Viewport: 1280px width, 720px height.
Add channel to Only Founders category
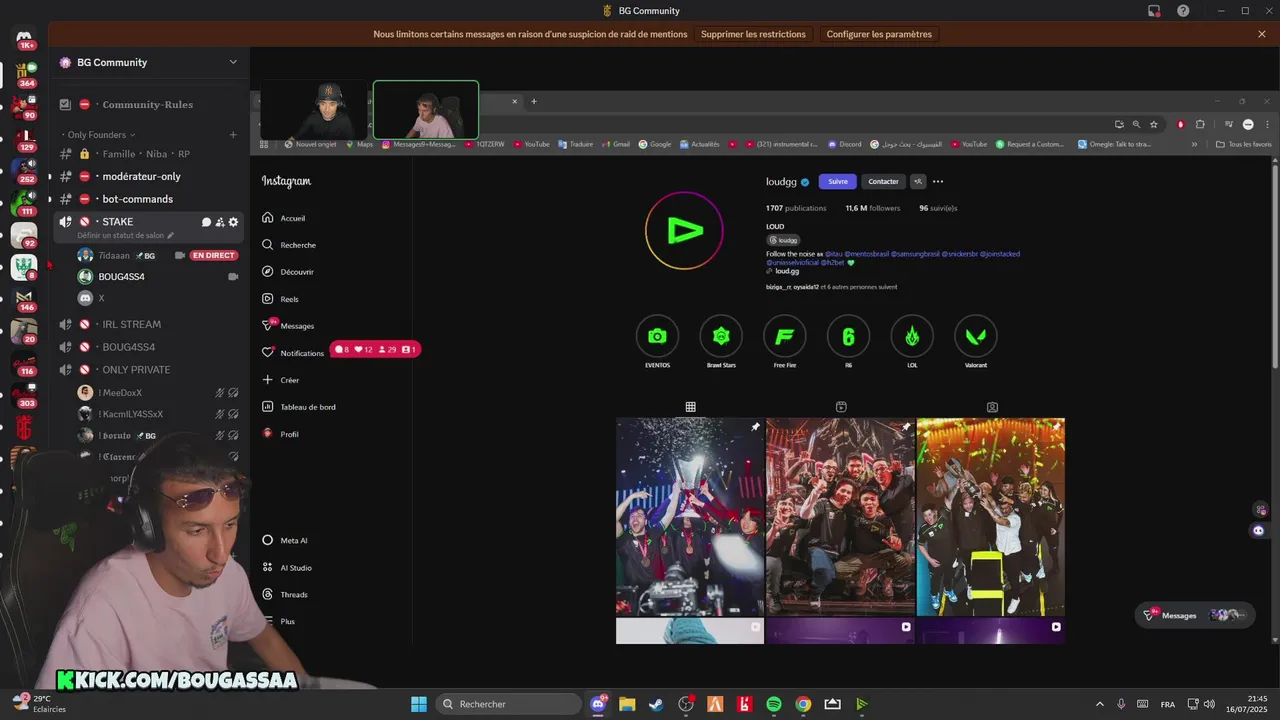tap(233, 135)
